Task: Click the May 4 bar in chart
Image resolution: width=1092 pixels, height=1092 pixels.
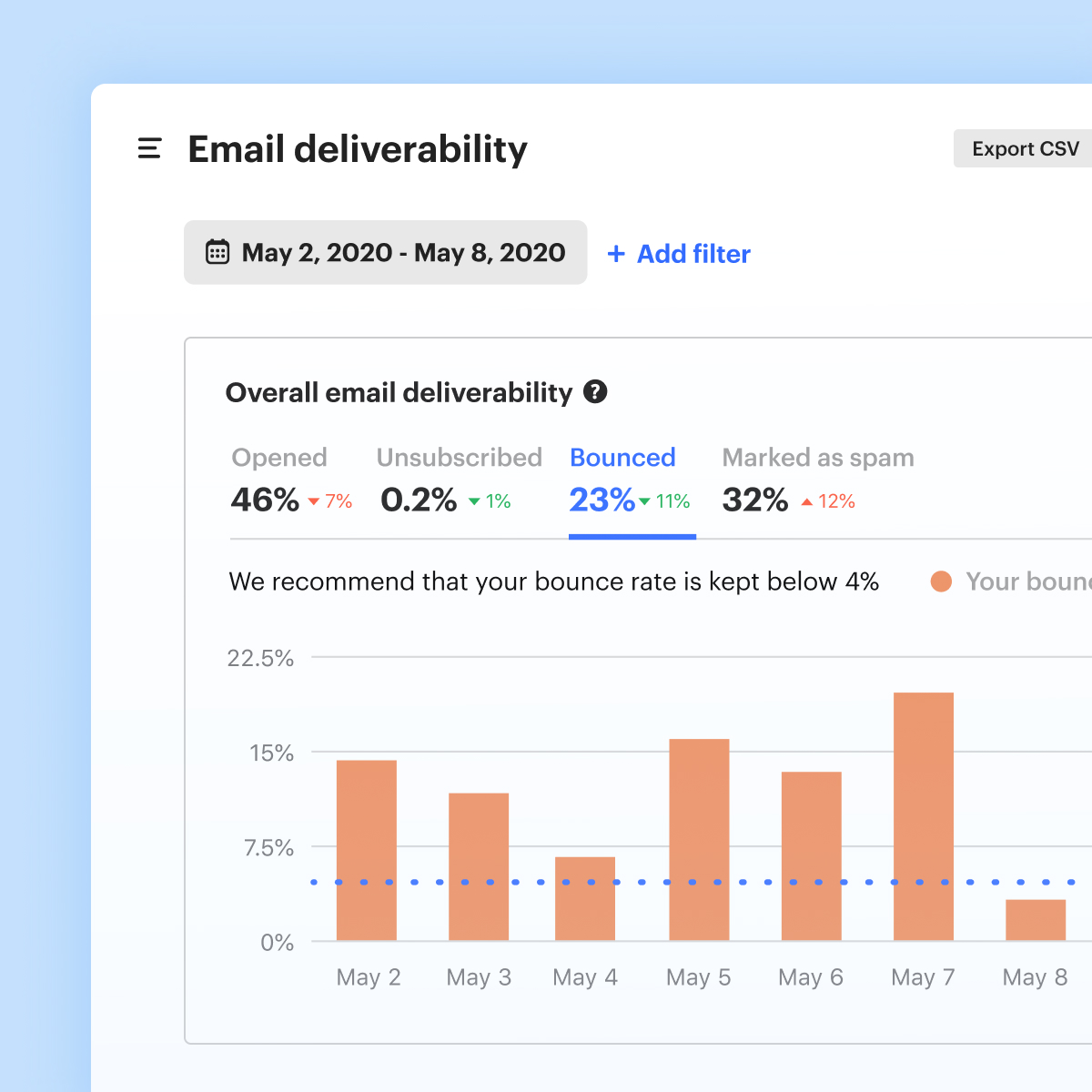Action: pyautogui.click(x=585, y=899)
